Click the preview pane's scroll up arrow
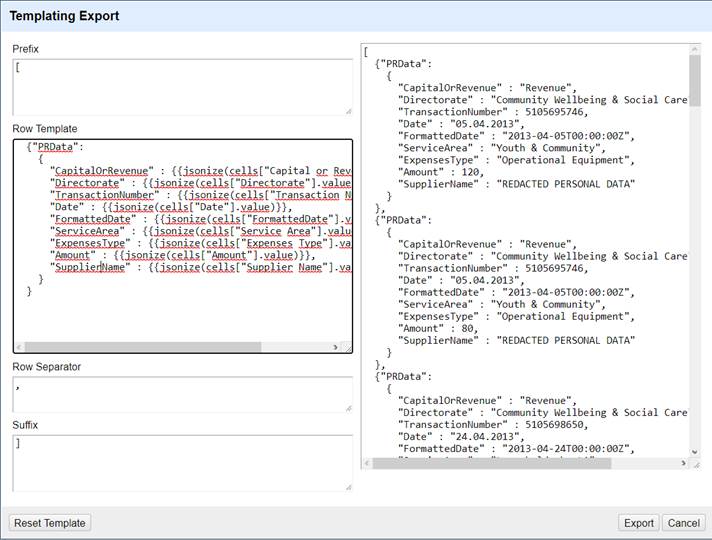712x540 pixels. [694, 50]
